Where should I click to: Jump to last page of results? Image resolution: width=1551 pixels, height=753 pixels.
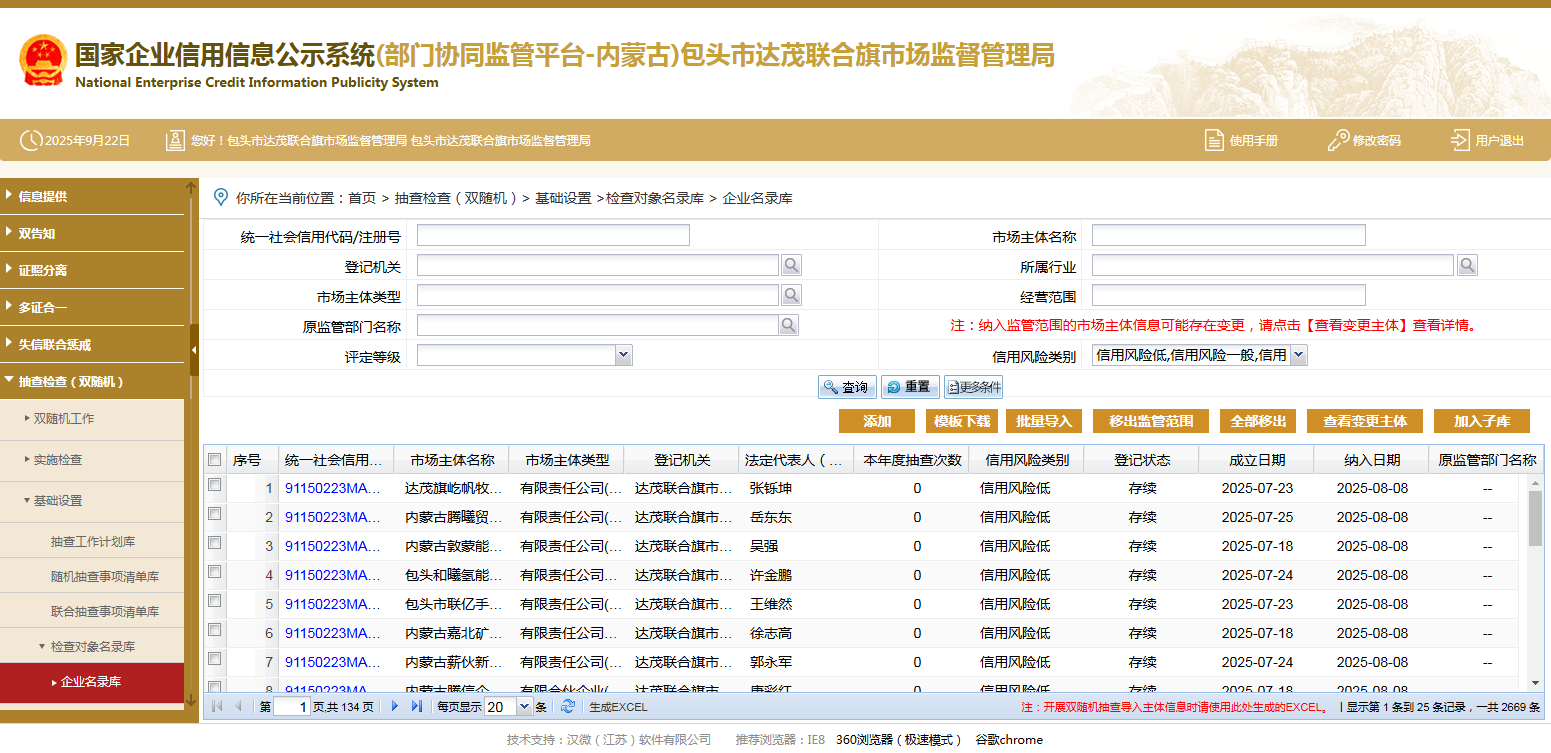tap(417, 707)
